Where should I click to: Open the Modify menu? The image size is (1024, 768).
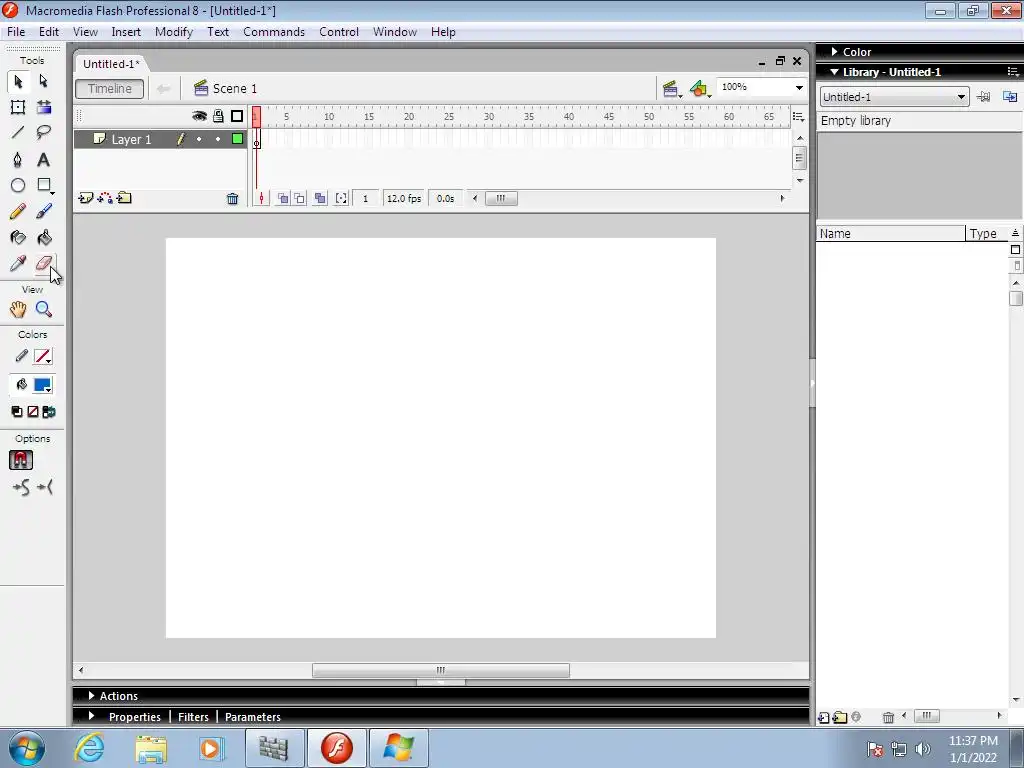174,32
